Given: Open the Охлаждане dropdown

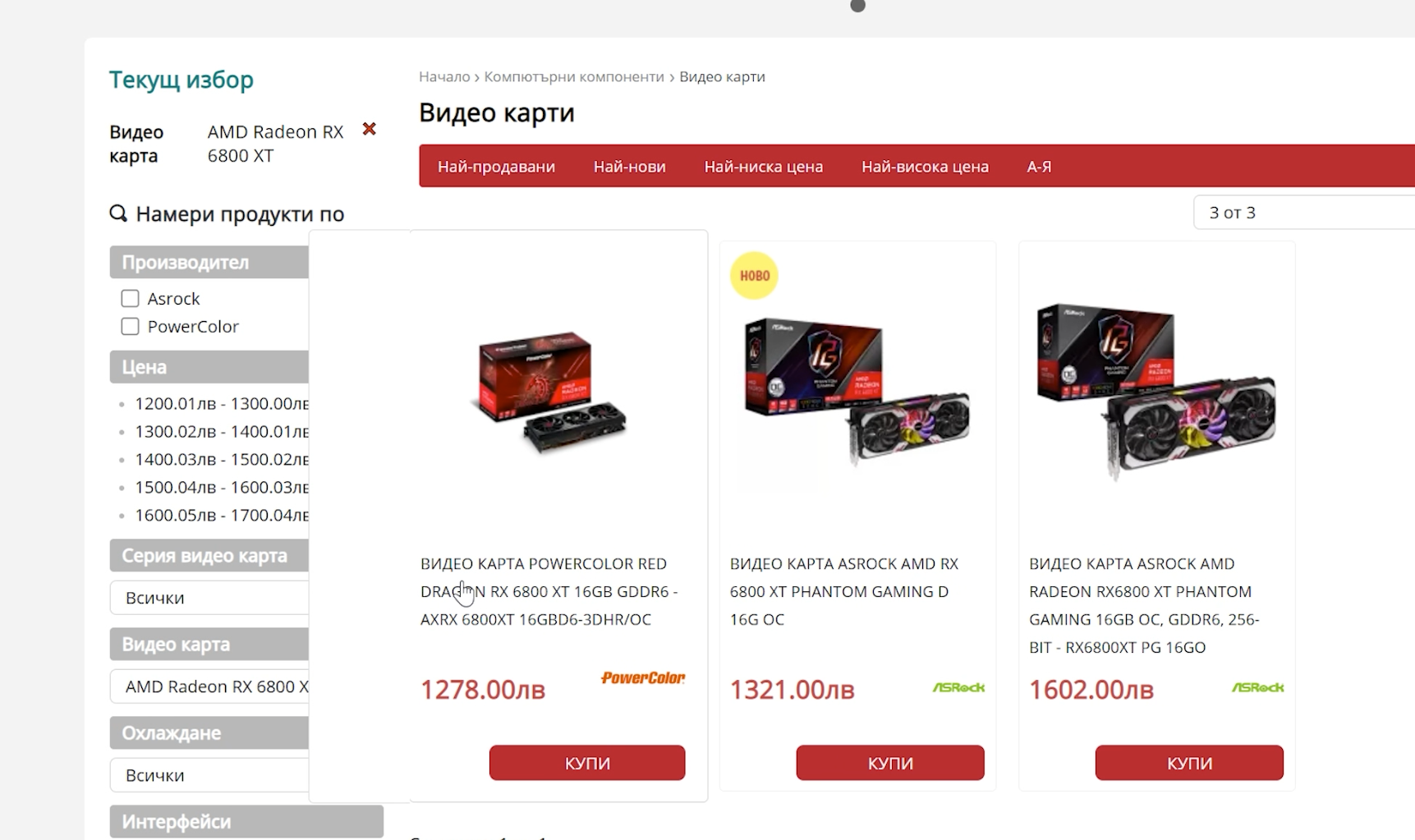Looking at the screenshot, I should (209, 775).
